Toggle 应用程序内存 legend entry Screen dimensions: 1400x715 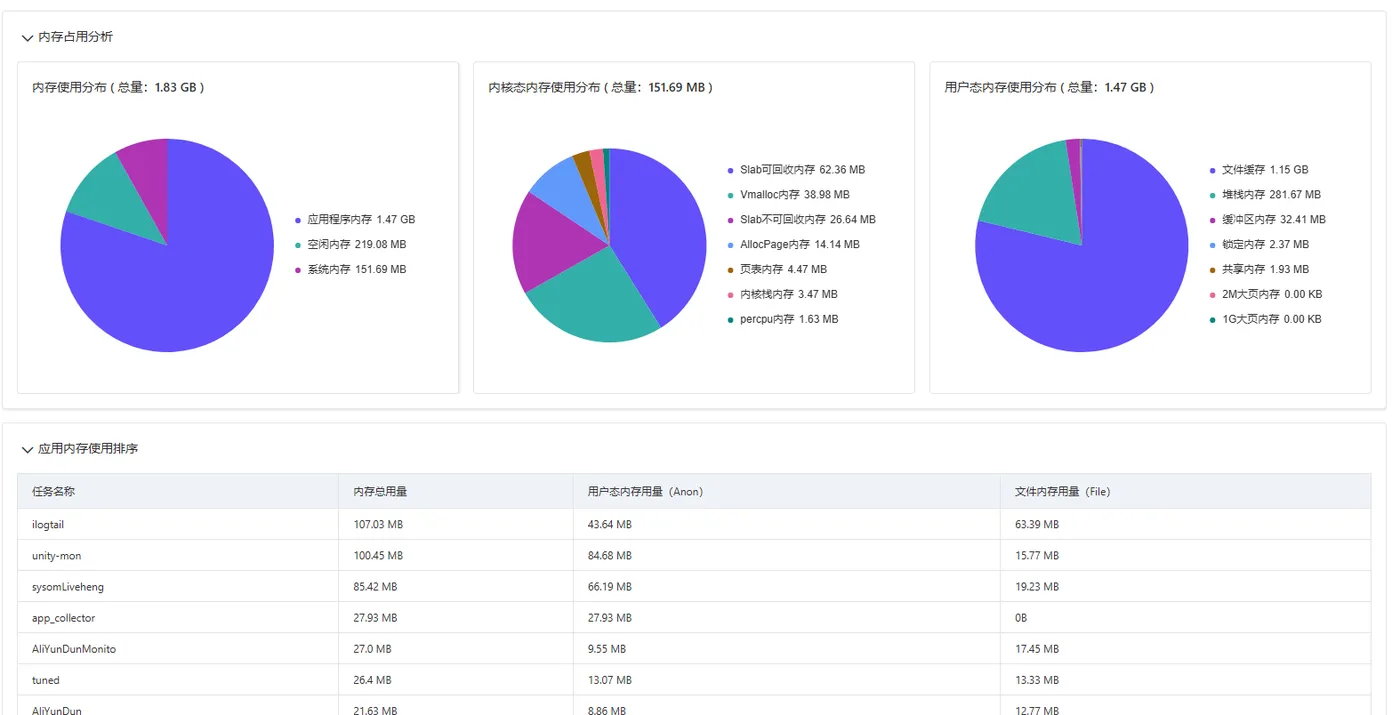coord(355,219)
